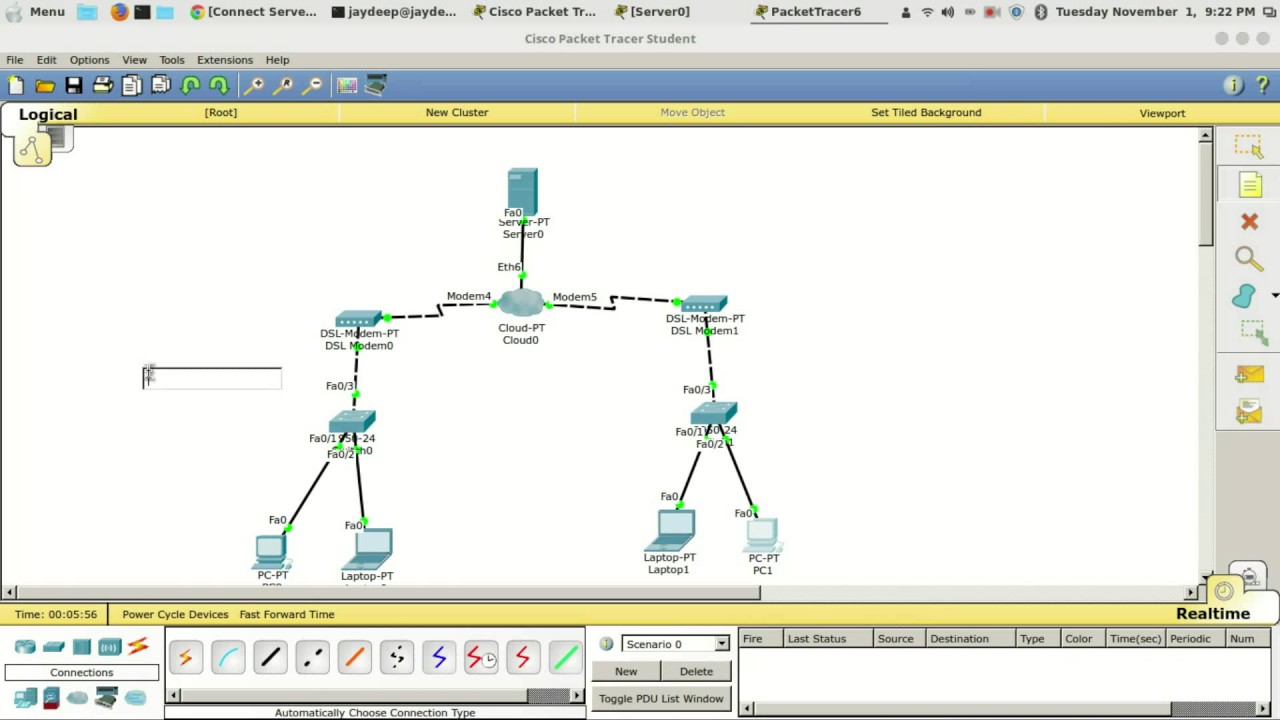1280x720 pixels.
Task: Choose Copper Cross-Over dashed cable
Action: 312,657
